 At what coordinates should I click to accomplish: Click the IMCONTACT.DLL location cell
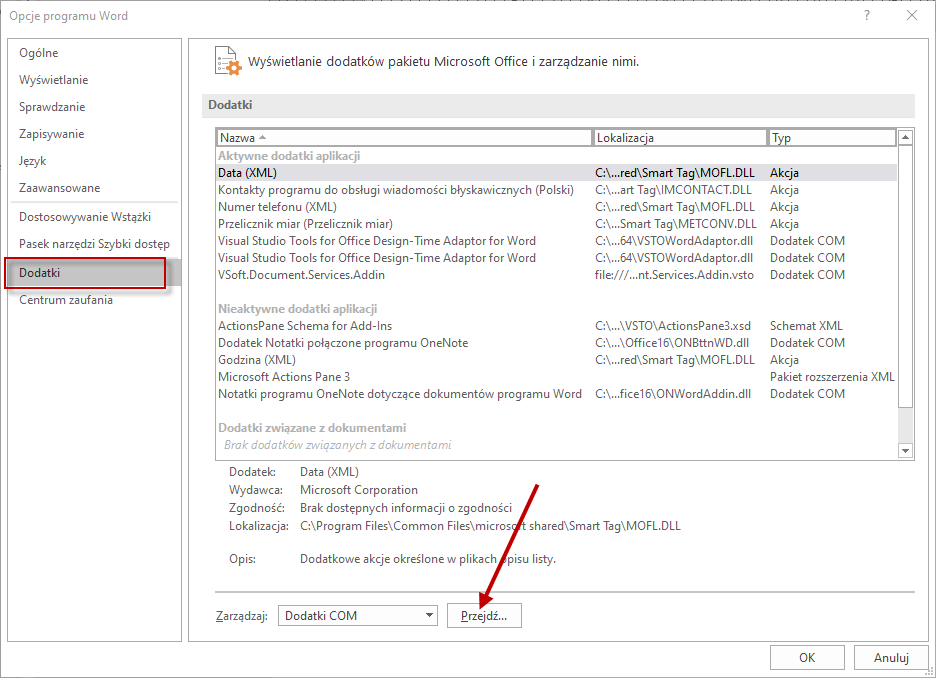tap(673, 190)
